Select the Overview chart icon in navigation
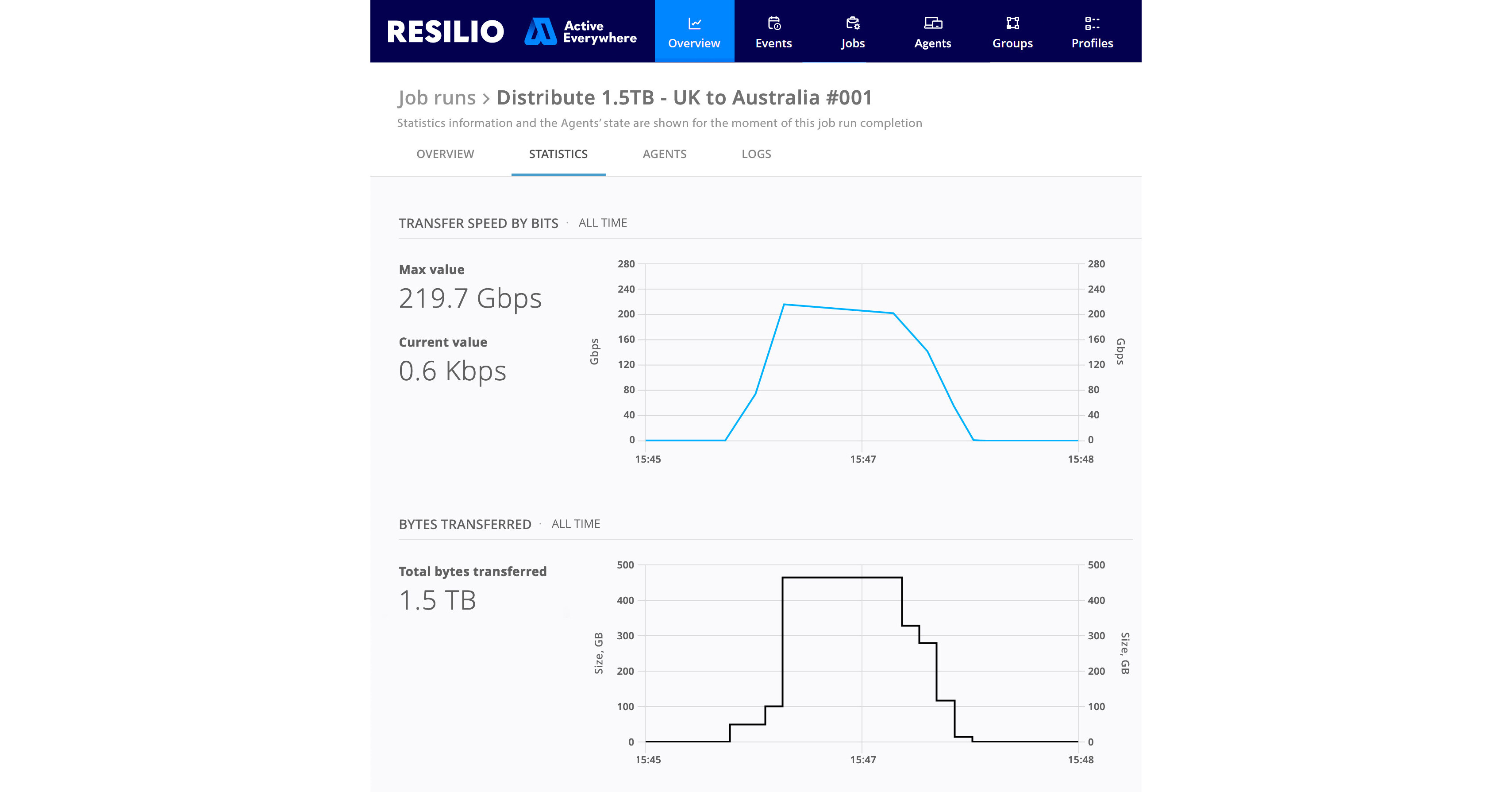 coord(694,23)
